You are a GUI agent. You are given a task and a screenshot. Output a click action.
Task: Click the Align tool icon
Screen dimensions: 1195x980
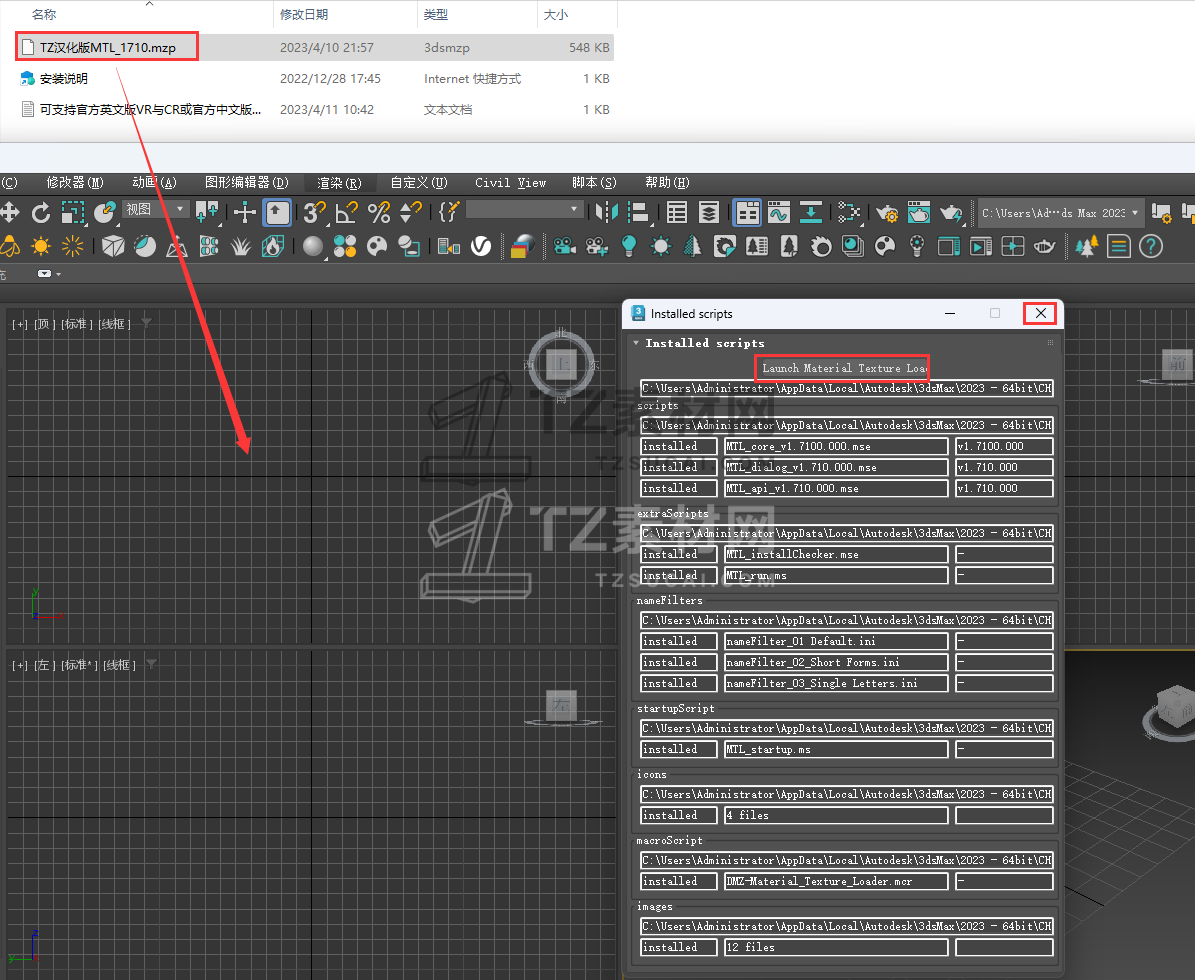(638, 212)
